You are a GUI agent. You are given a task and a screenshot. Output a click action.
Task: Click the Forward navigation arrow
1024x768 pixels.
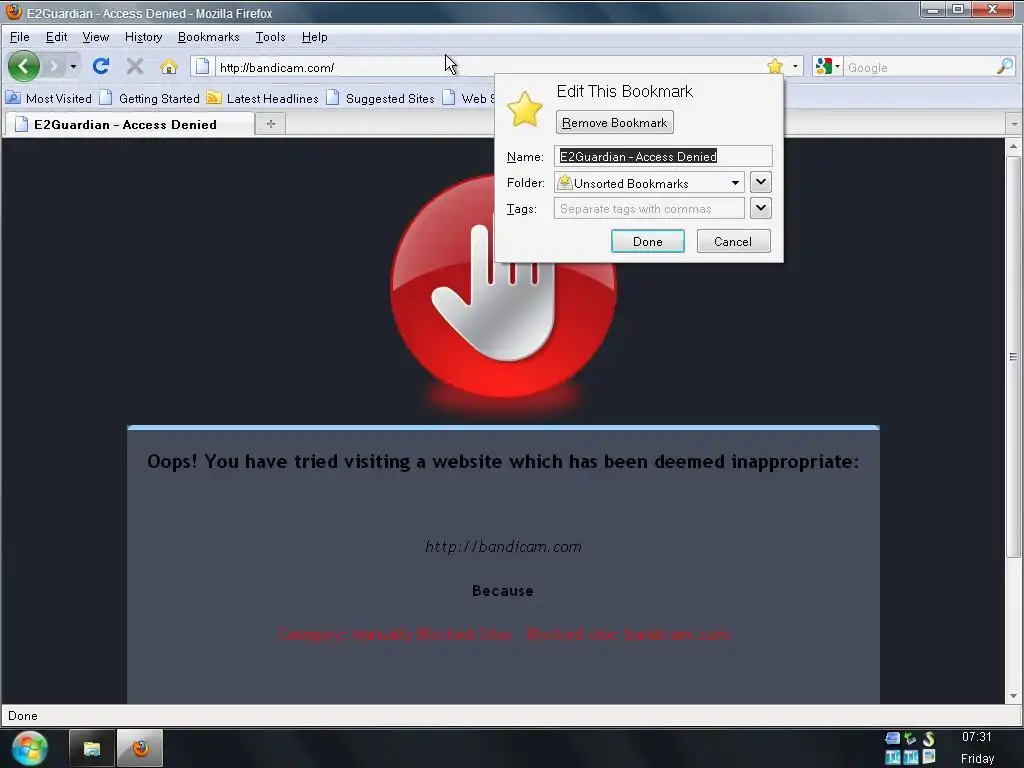click(x=55, y=66)
